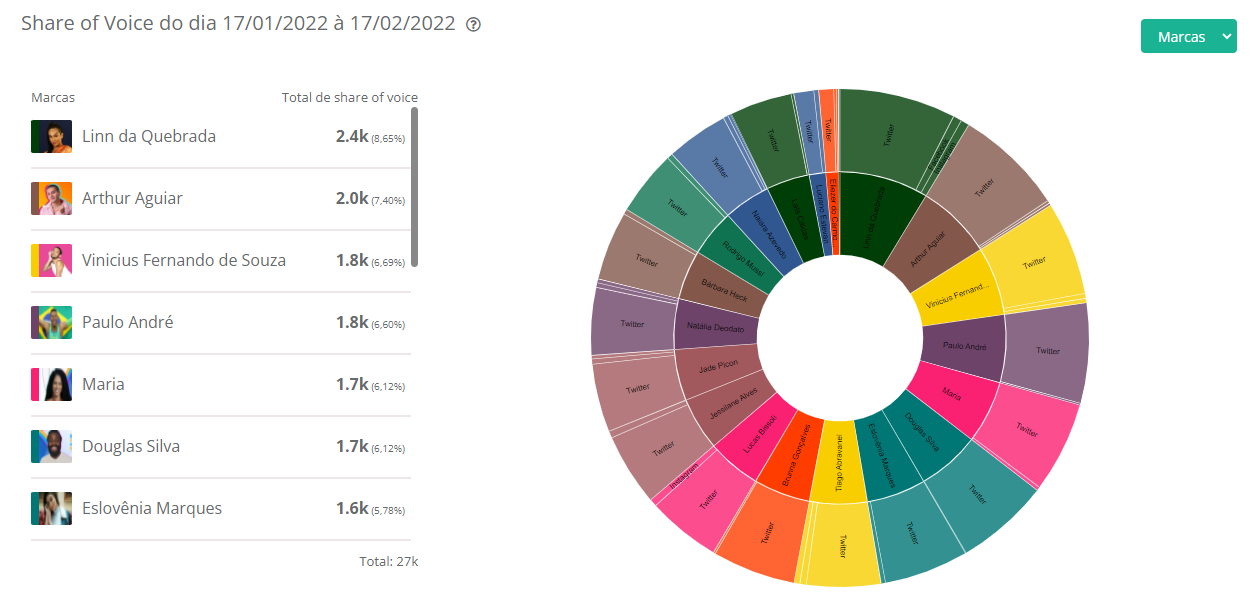Select the Arthur Aguiar brand name
This screenshot has width=1249, height=610.
pyautogui.click(x=132, y=199)
